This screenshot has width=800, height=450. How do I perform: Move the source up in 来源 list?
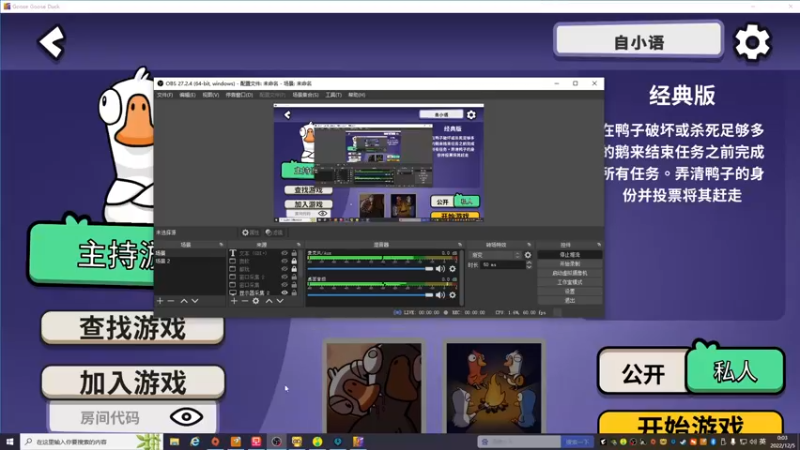(269, 301)
